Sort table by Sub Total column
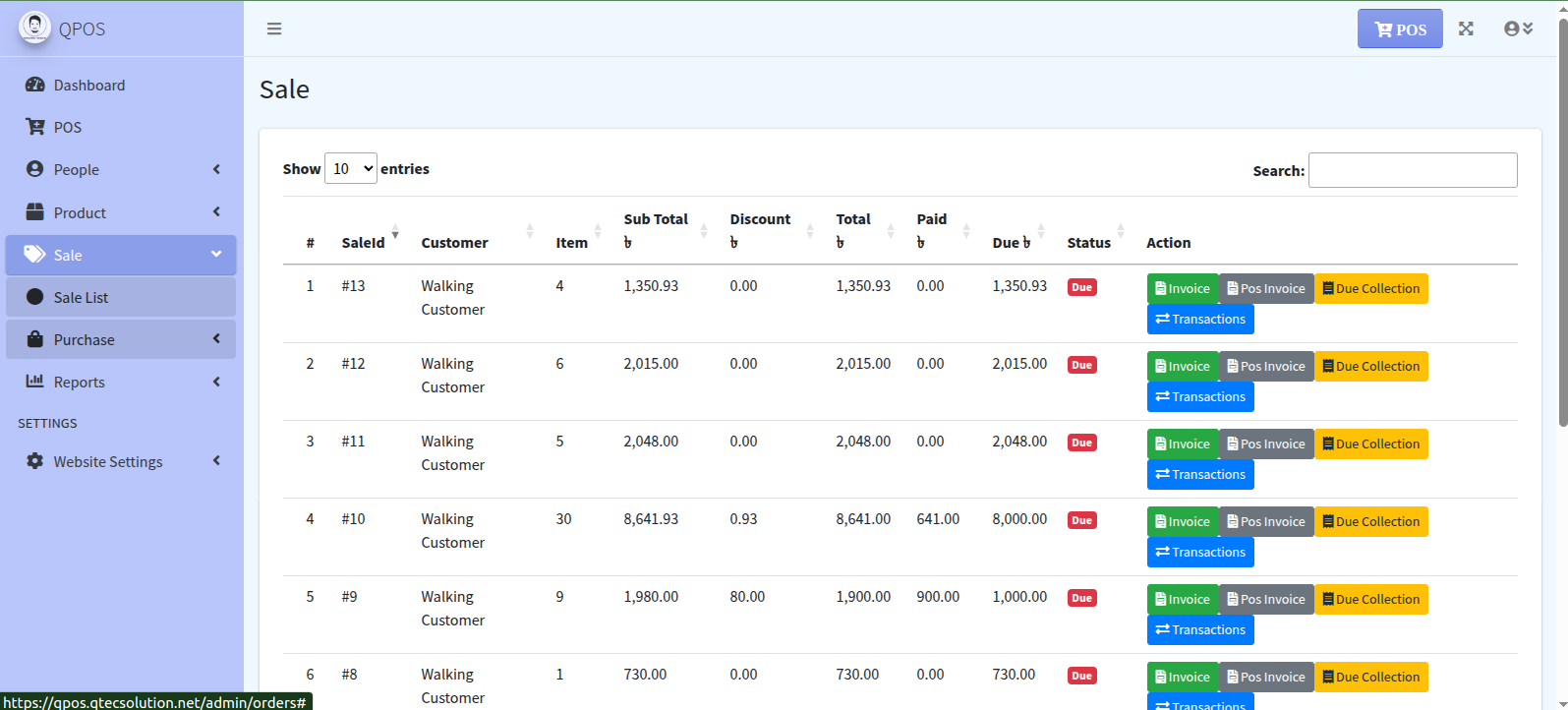The width and height of the screenshot is (1568, 710). pyautogui.click(x=668, y=232)
